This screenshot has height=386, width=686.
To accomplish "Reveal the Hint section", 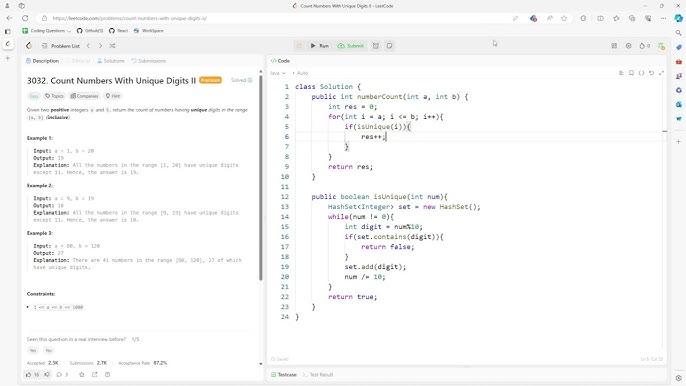I will click(113, 96).
